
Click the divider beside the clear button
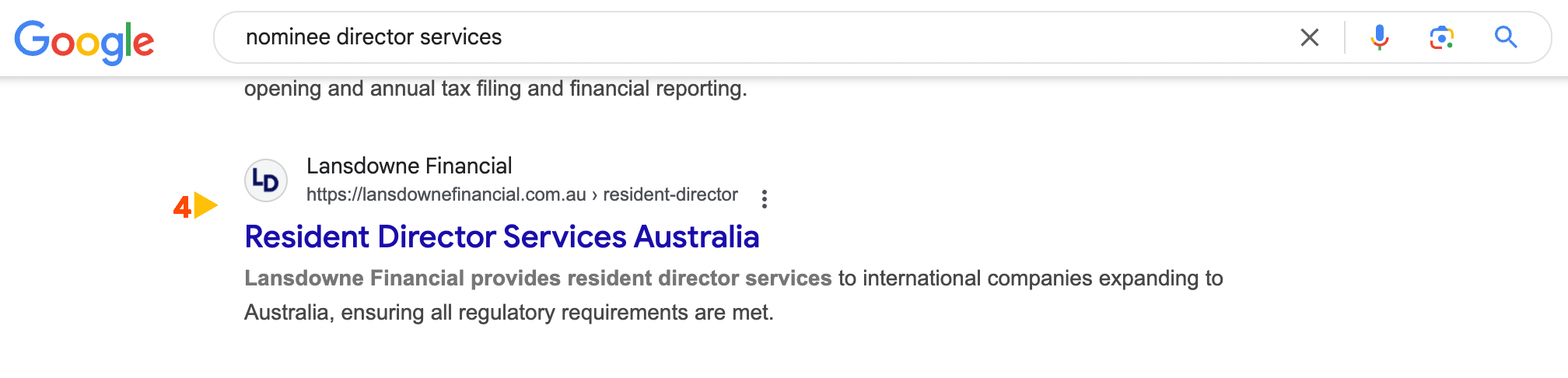[1345, 37]
